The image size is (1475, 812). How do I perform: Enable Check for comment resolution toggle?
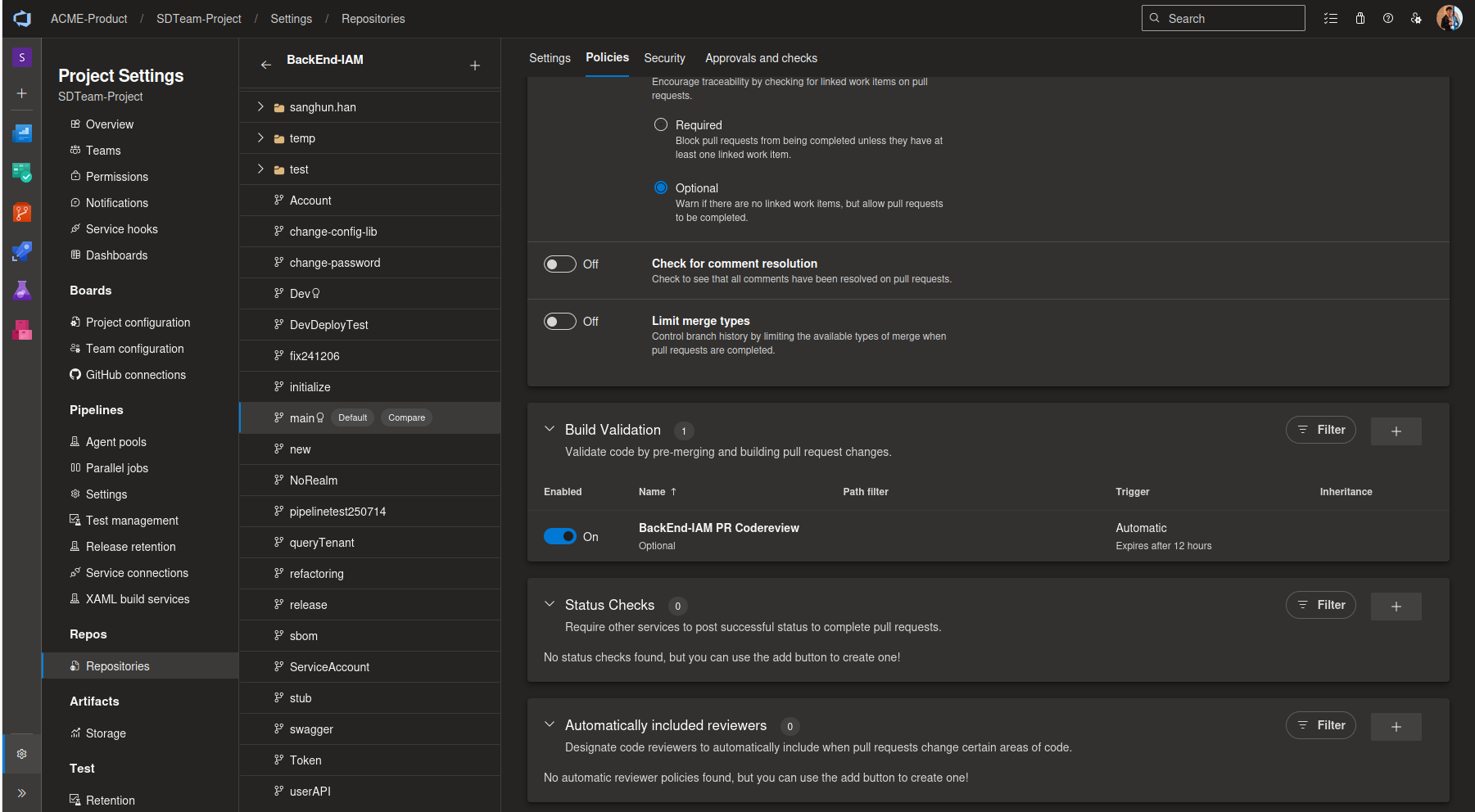560,264
